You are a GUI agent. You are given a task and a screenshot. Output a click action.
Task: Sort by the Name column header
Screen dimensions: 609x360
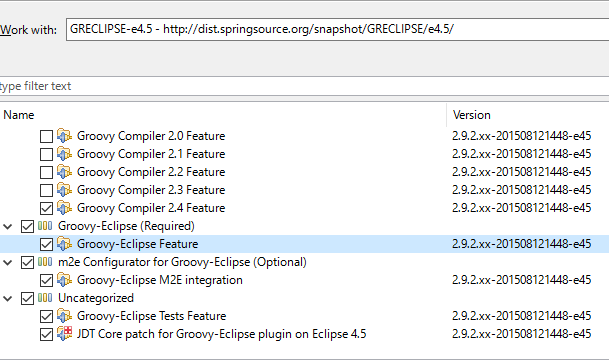click(223, 115)
